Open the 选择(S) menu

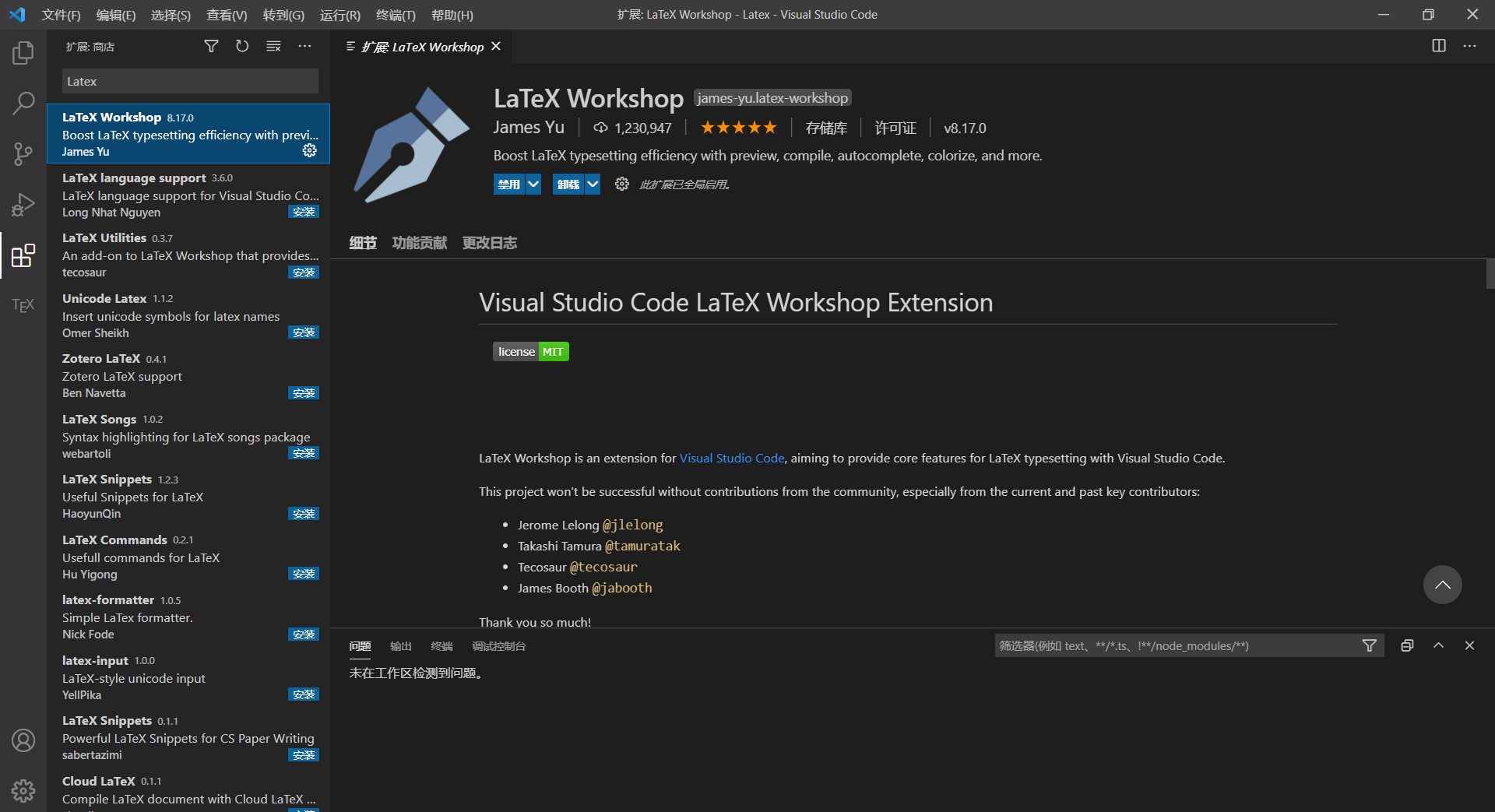(171, 15)
